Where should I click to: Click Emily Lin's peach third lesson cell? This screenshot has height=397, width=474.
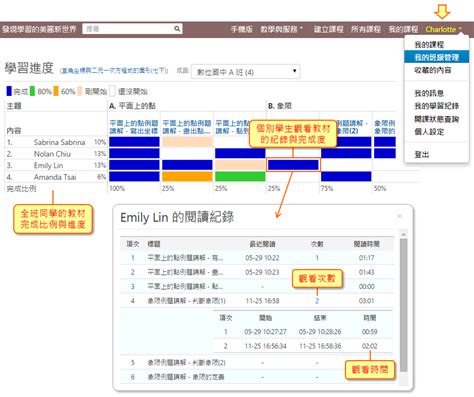[x=240, y=165]
